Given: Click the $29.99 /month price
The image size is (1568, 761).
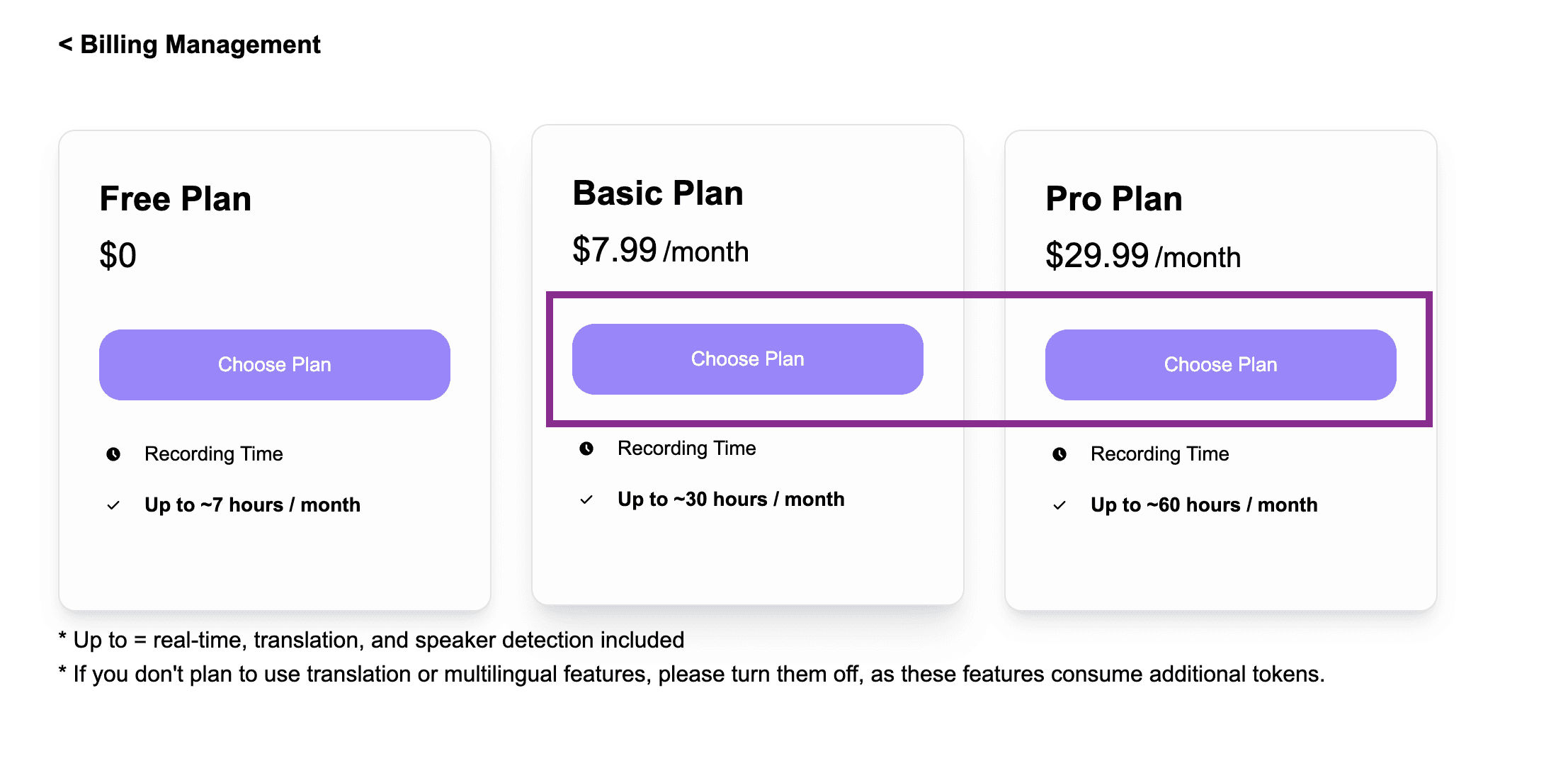Looking at the screenshot, I should click(1142, 256).
